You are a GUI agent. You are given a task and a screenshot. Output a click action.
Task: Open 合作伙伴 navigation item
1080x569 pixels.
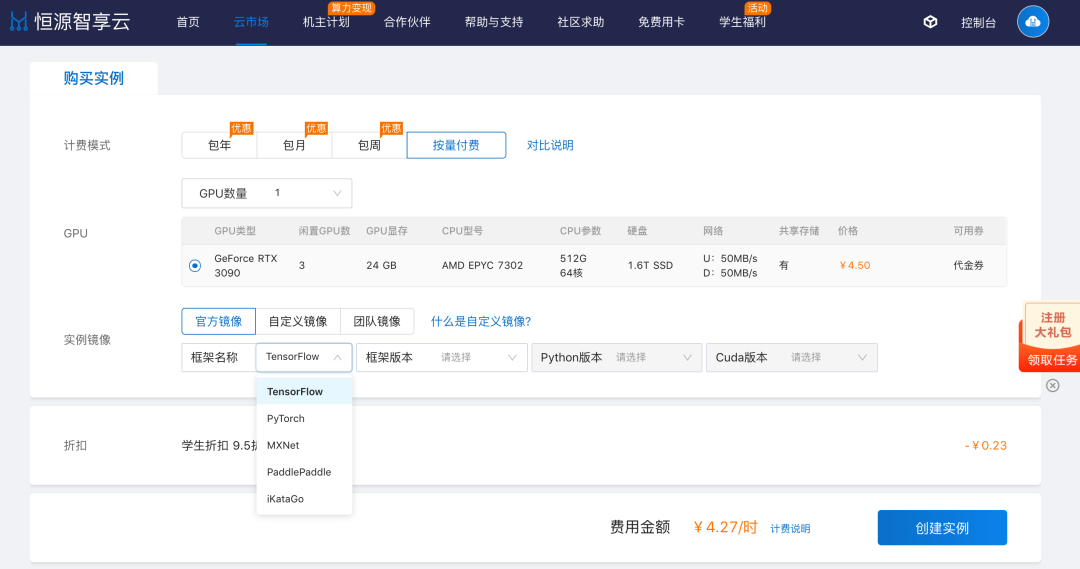click(406, 22)
